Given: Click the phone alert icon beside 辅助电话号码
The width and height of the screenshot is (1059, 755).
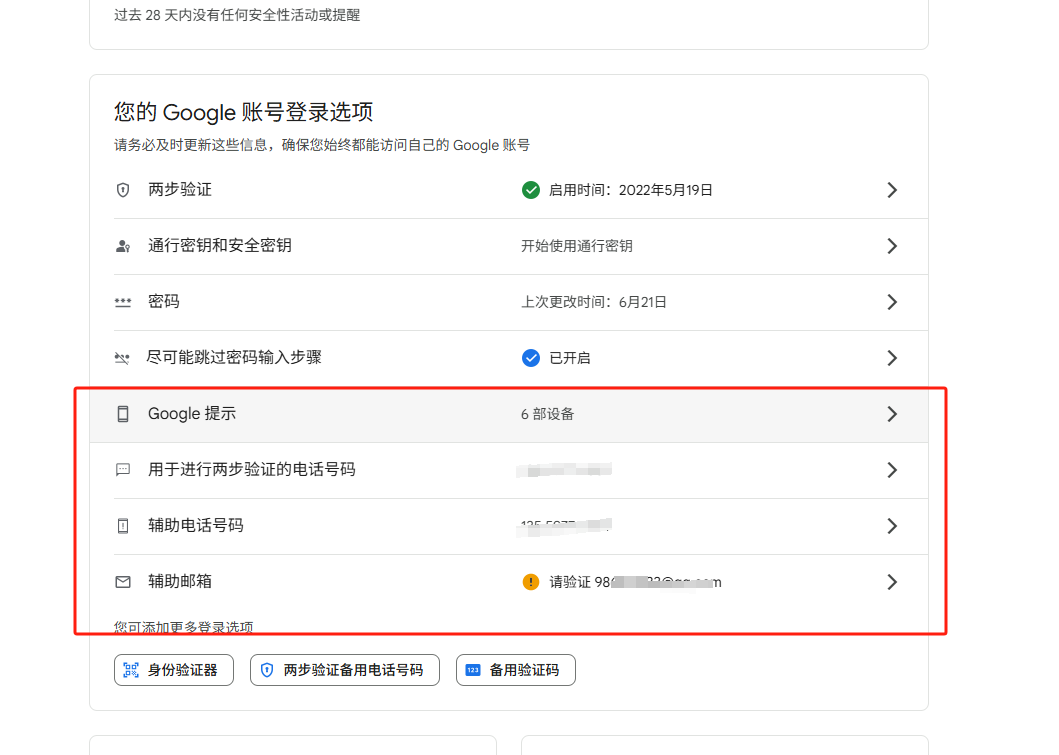Looking at the screenshot, I should click(123, 526).
